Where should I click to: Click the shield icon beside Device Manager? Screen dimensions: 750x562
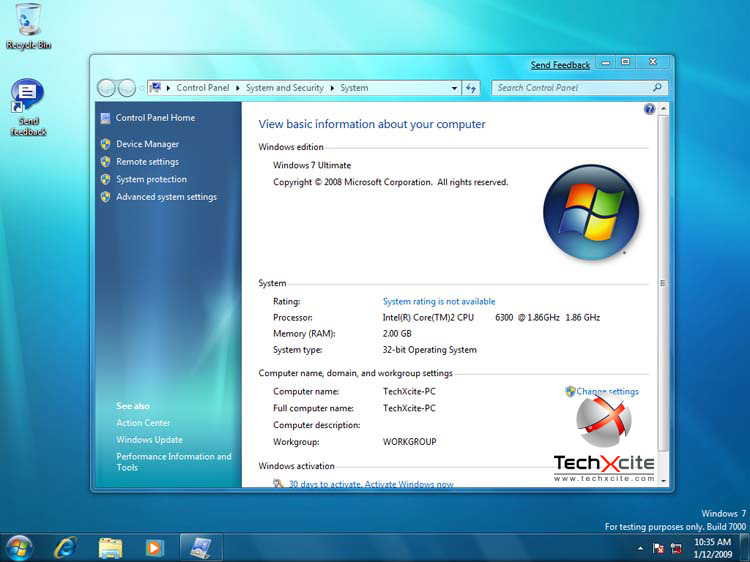click(x=105, y=144)
